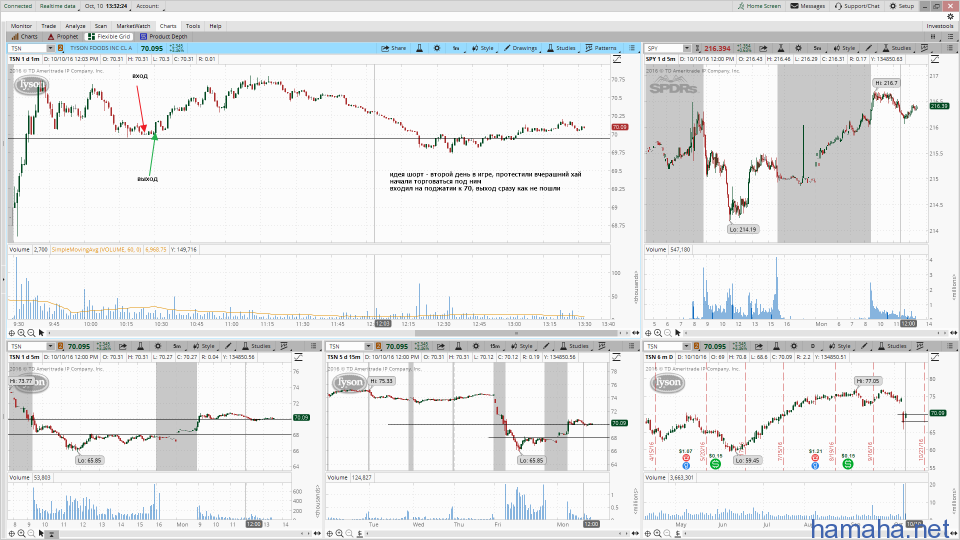Open the Account dropdown

(148, 6)
